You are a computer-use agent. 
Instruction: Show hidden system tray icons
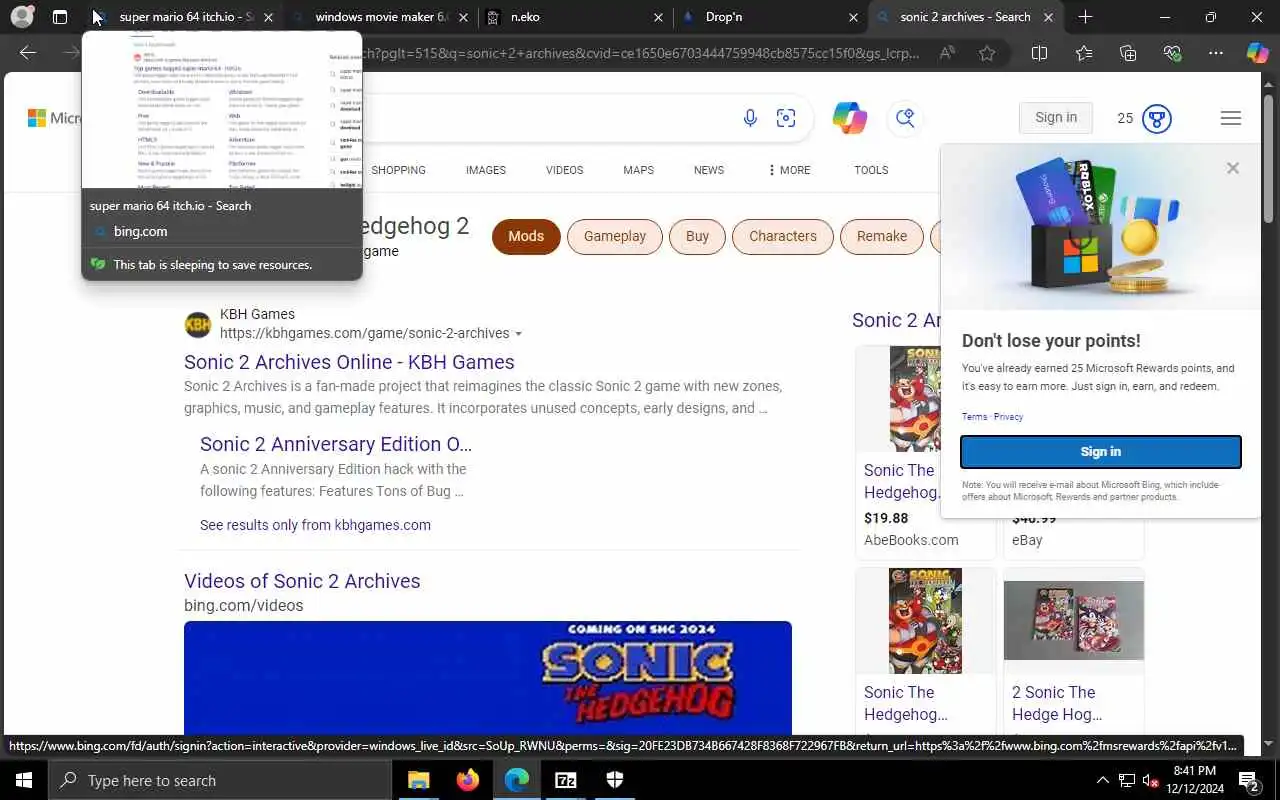pos(1103,780)
